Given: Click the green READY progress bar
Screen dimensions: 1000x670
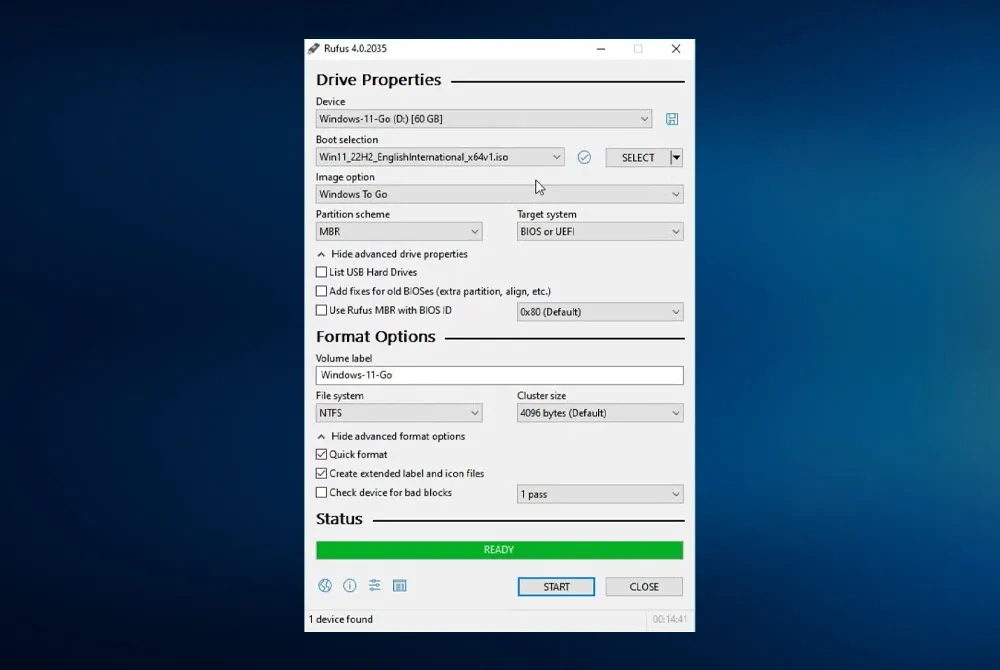Looking at the screenshot, I should click(x=499, y=550).
